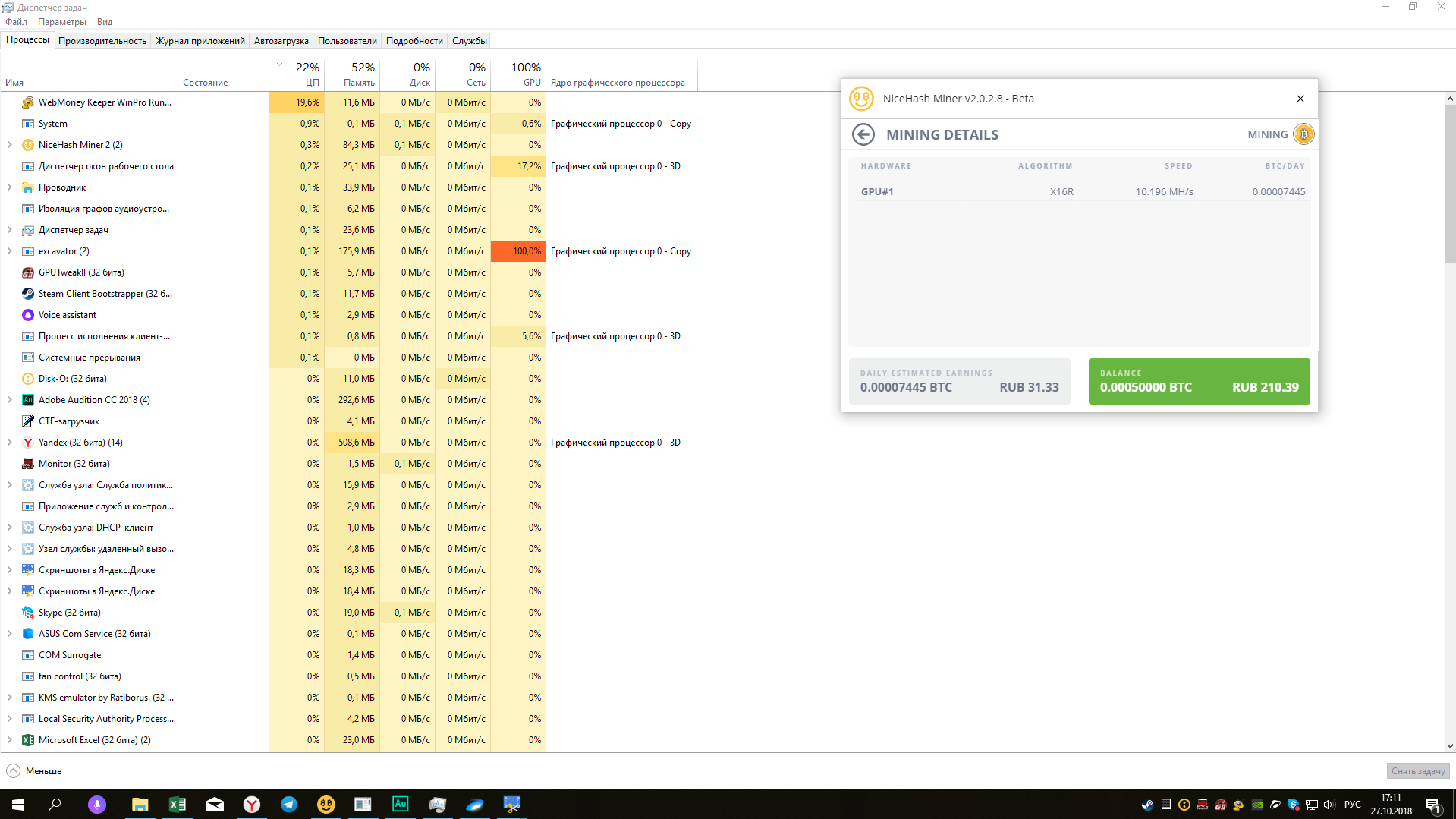Click the NiceHash Miner logo icon
Image resolution: width=1456 pixels, height=819 pixels.
pyautogui.click(x=861, y=99)
